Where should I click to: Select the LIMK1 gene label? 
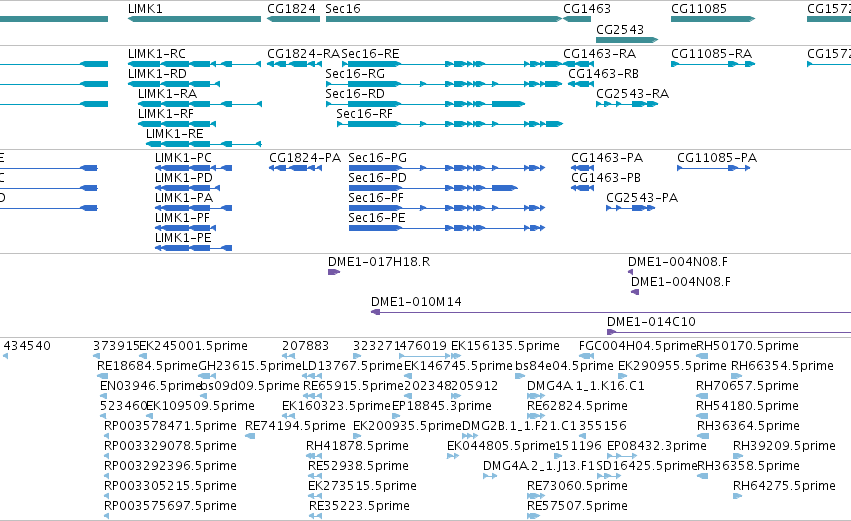pos(145,9)
